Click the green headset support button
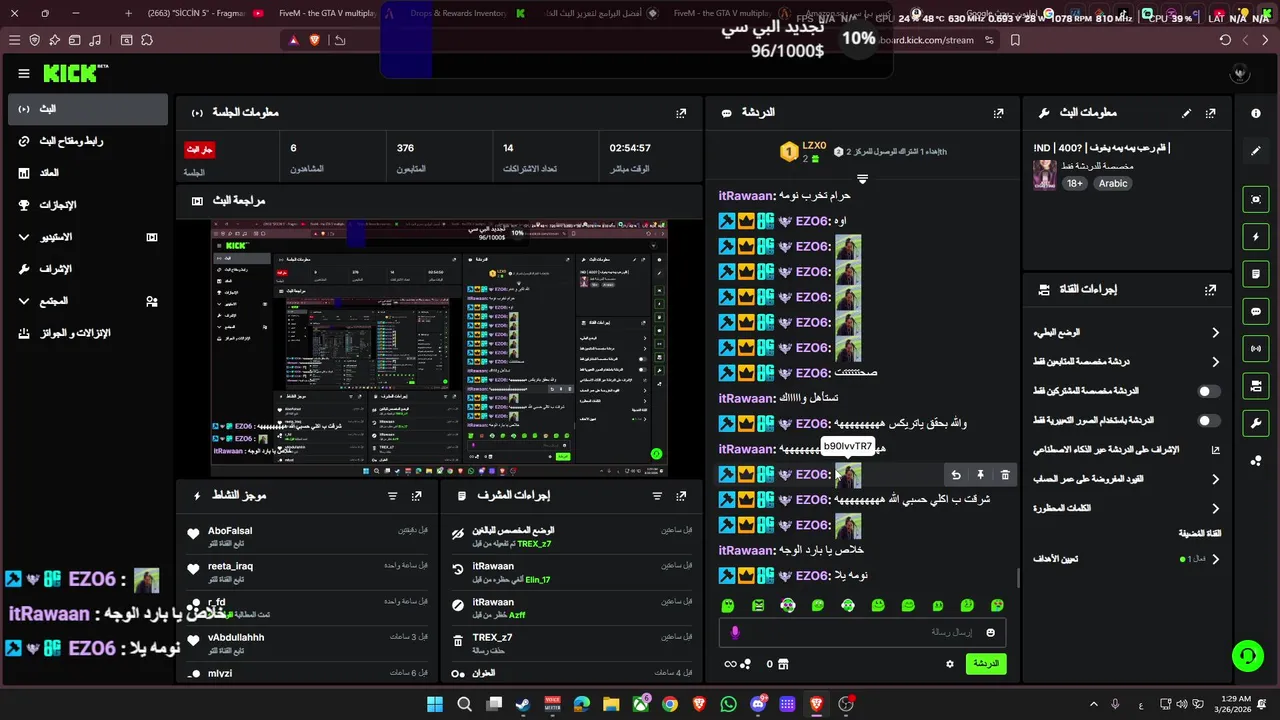Viewport: 1280px width, 720px height. pyautogui.click(x=1247, y=656)
